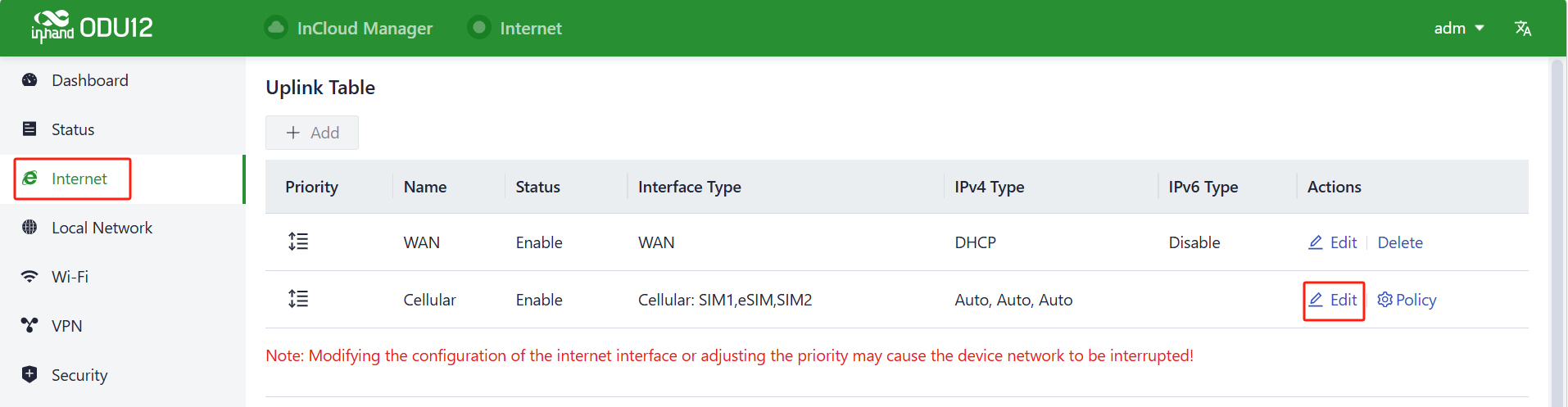This screenshot has width=1568, height=407.
Task: Open the Local Network menu item
Action: (102, 228)
